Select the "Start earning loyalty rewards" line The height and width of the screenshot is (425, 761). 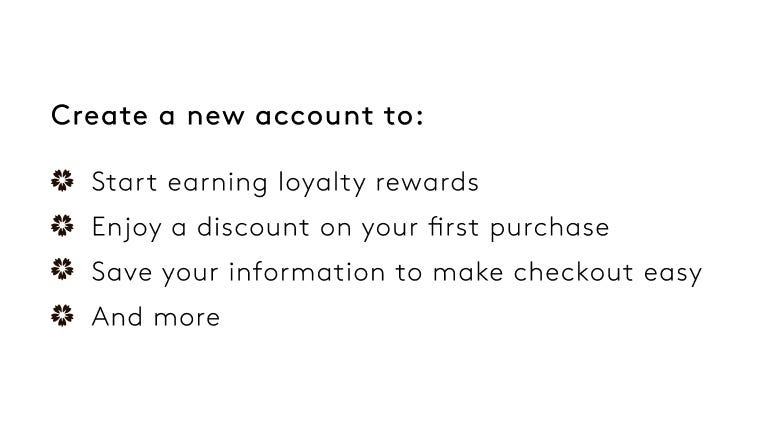pos(285,183)
